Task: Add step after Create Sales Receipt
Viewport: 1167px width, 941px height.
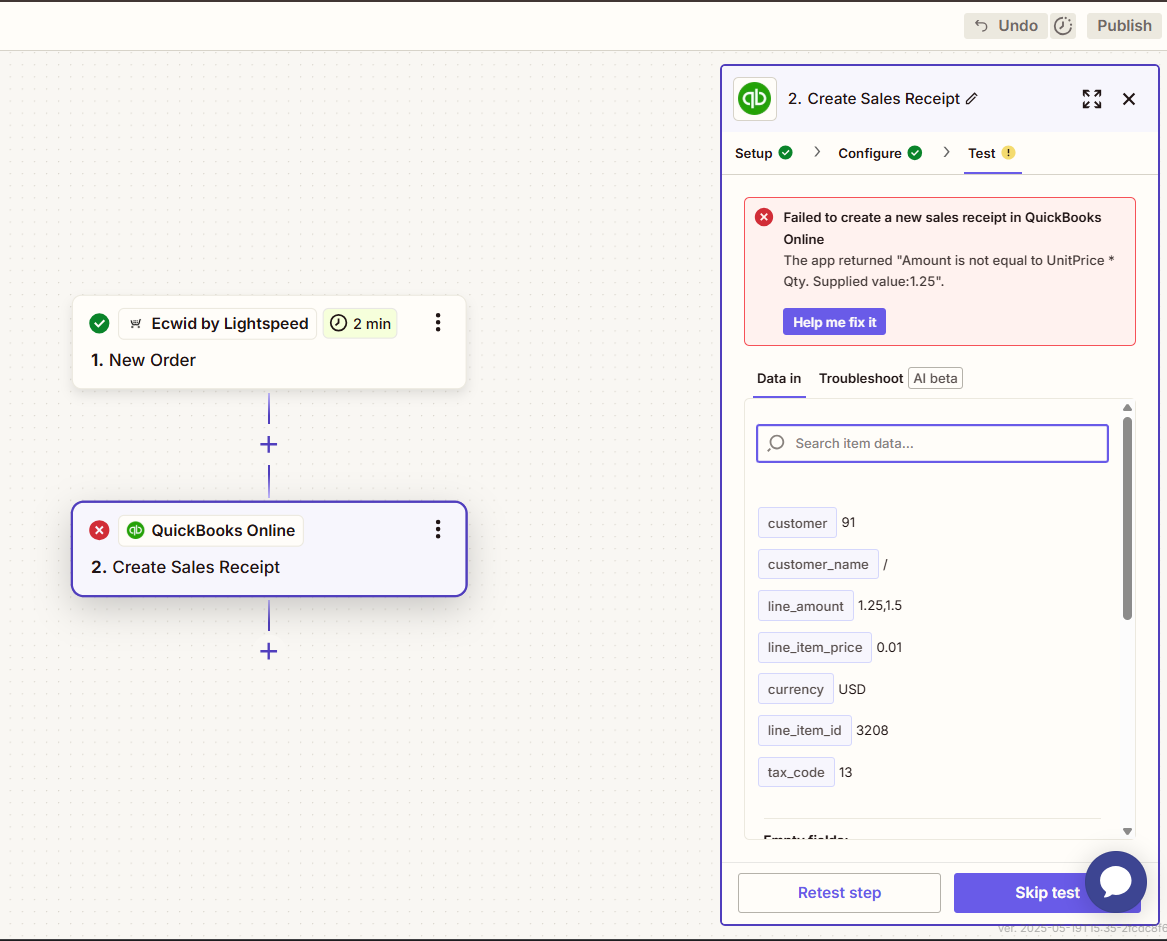Action: click(269, 651)
